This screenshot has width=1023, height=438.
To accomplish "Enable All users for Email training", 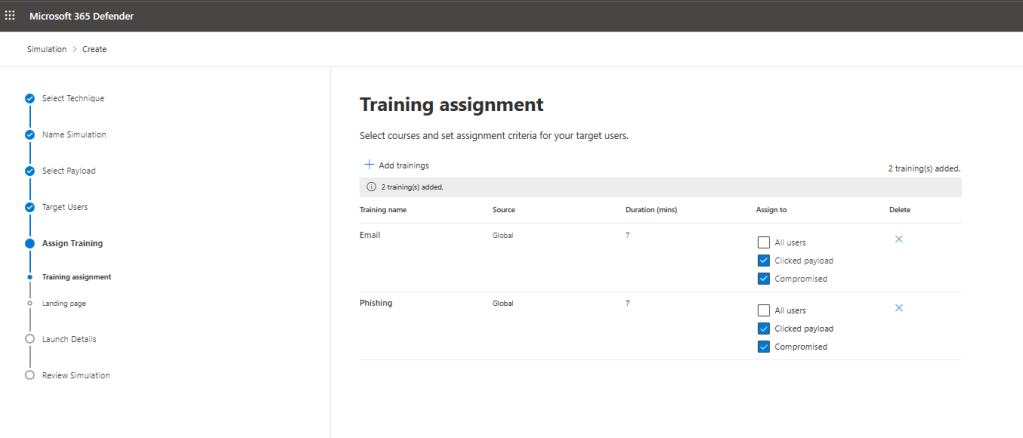I will [764, 242].
